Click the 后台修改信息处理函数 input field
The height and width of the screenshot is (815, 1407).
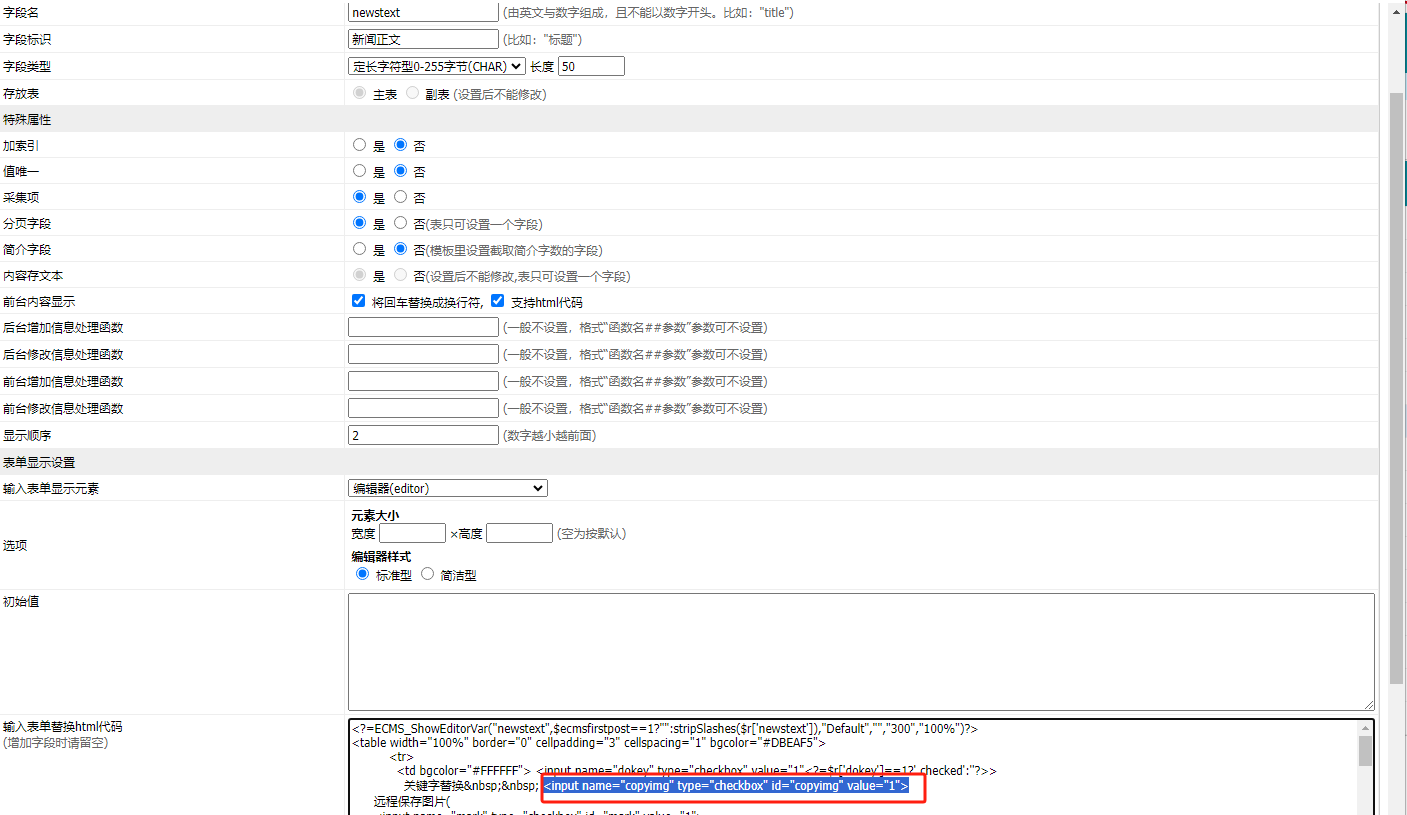(x=423, y=354)
